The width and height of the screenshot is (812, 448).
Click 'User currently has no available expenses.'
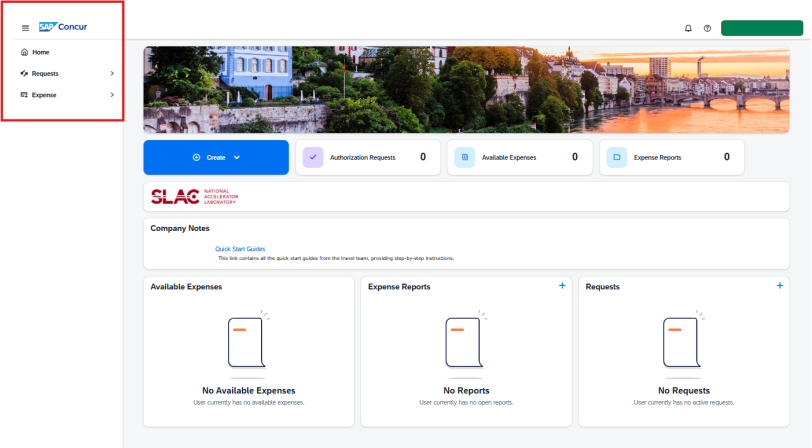(x=249, y=402)
